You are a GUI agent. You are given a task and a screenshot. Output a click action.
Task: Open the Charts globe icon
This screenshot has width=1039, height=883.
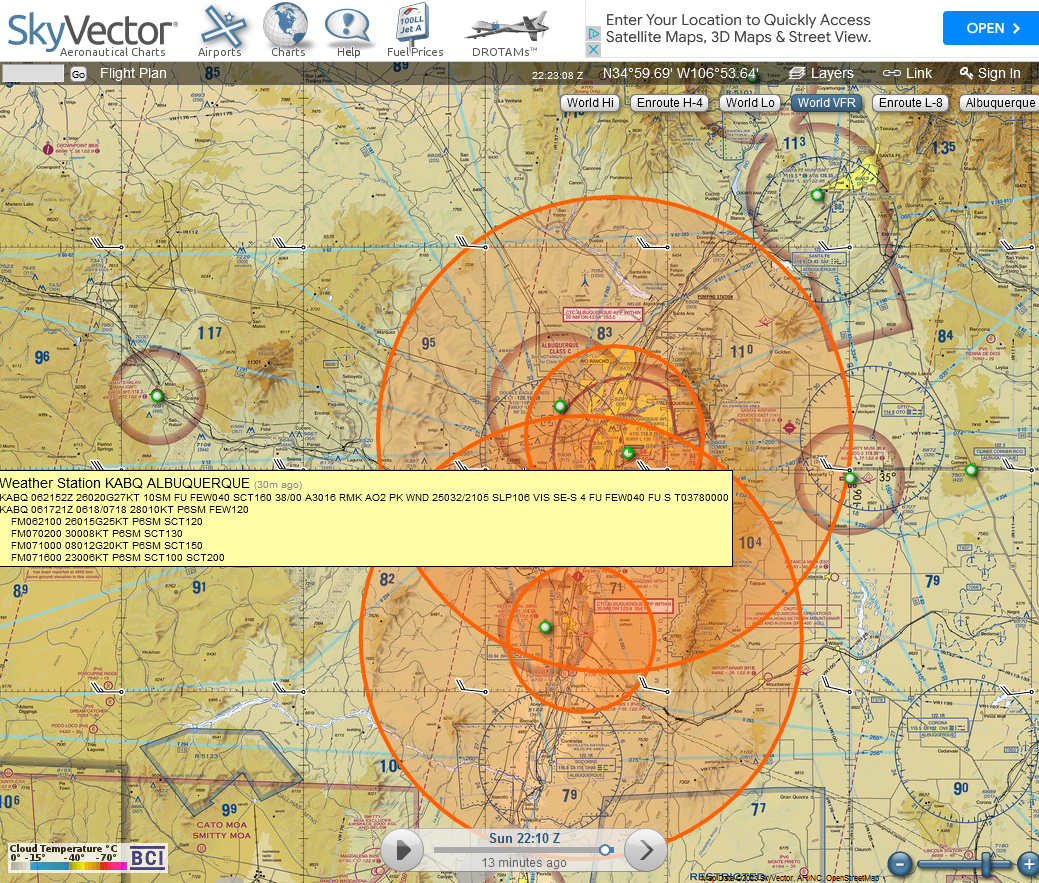click(286, 30)
